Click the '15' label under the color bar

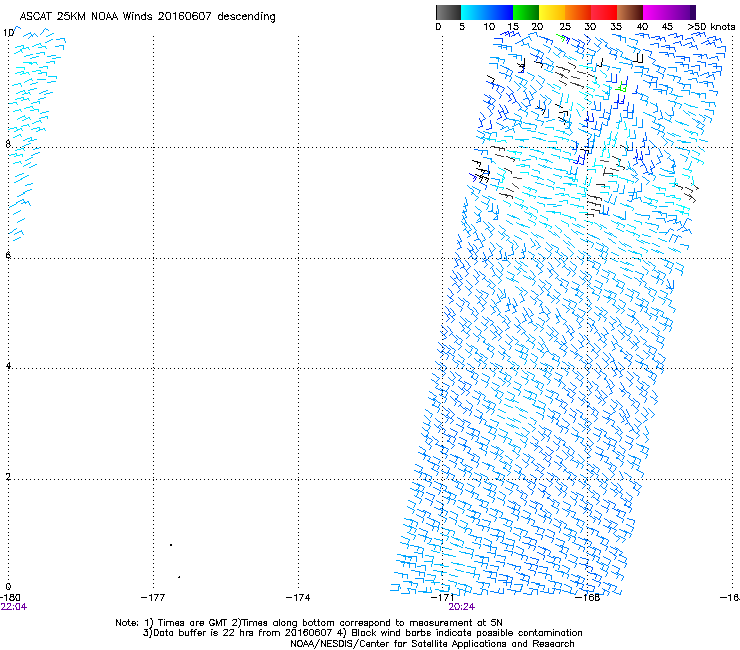[x=513, y=27]
